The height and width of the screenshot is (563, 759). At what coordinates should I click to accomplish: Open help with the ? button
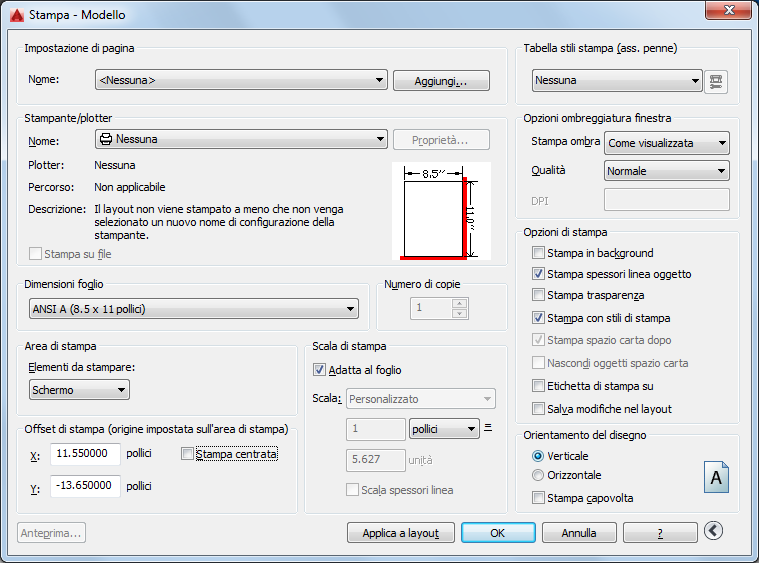tap(660, 533)
